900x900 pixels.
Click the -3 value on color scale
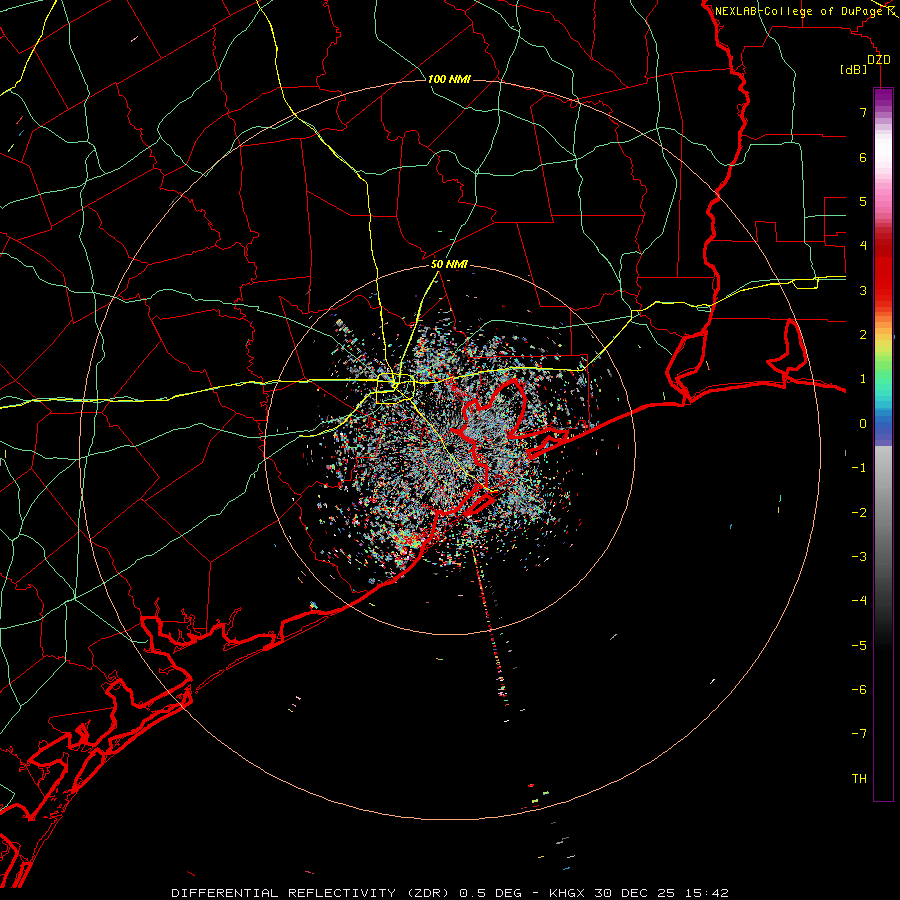tap(859, 557)
